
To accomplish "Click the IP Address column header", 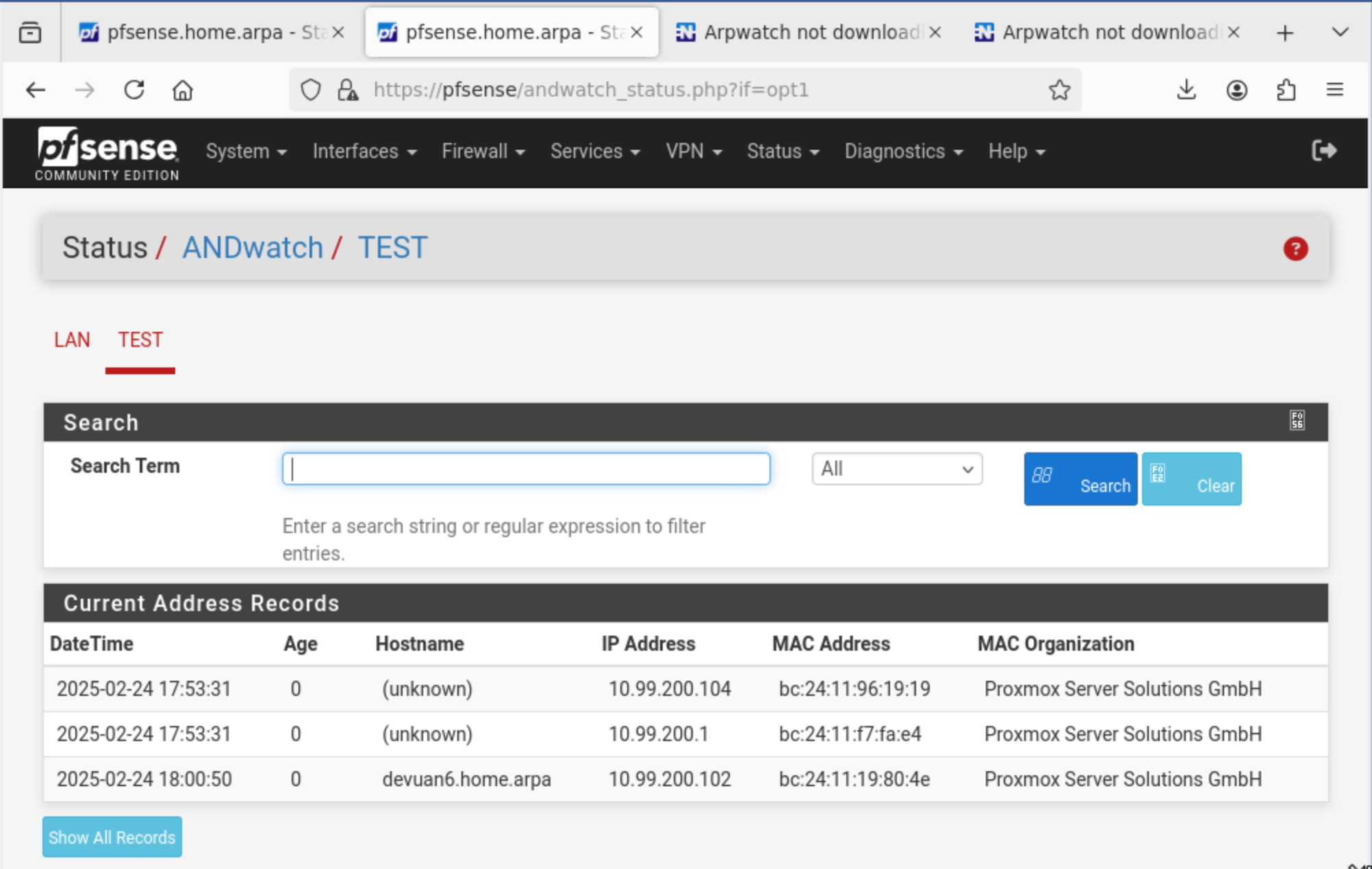I will (648, 644).
